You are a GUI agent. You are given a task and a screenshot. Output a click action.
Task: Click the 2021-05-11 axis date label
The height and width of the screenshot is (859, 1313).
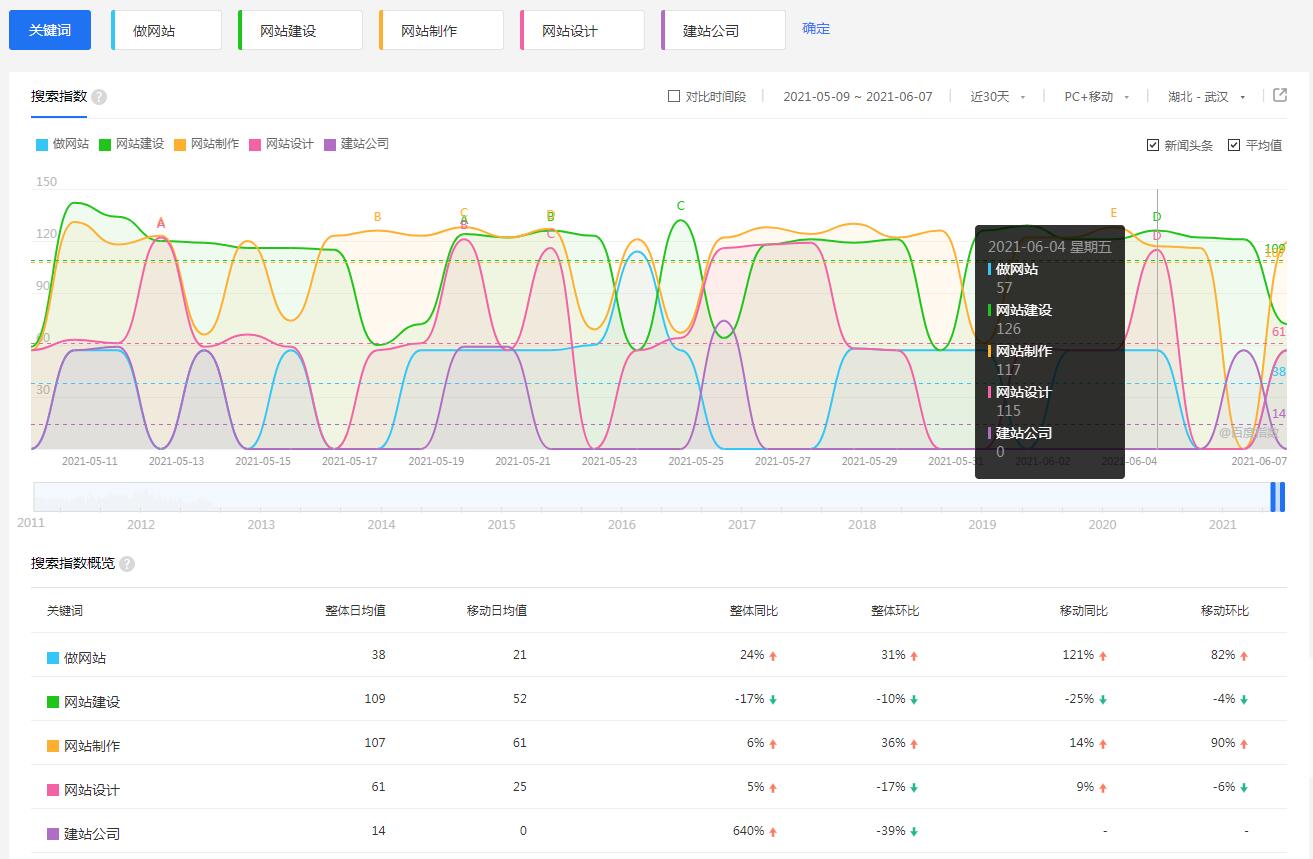(90, 461)
